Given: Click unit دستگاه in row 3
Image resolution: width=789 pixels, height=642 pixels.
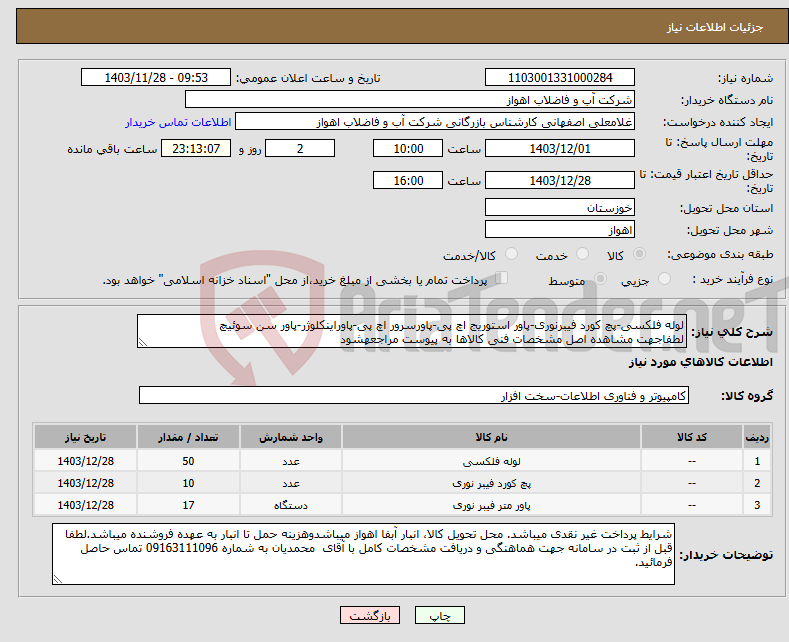Looking at the screenshot, I should tap(291, 505).
